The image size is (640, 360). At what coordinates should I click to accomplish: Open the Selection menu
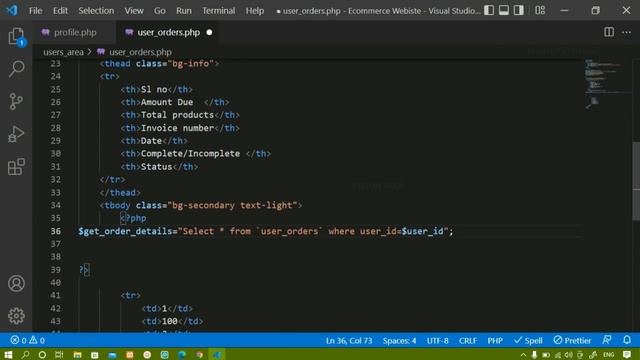tap(96, 11)
